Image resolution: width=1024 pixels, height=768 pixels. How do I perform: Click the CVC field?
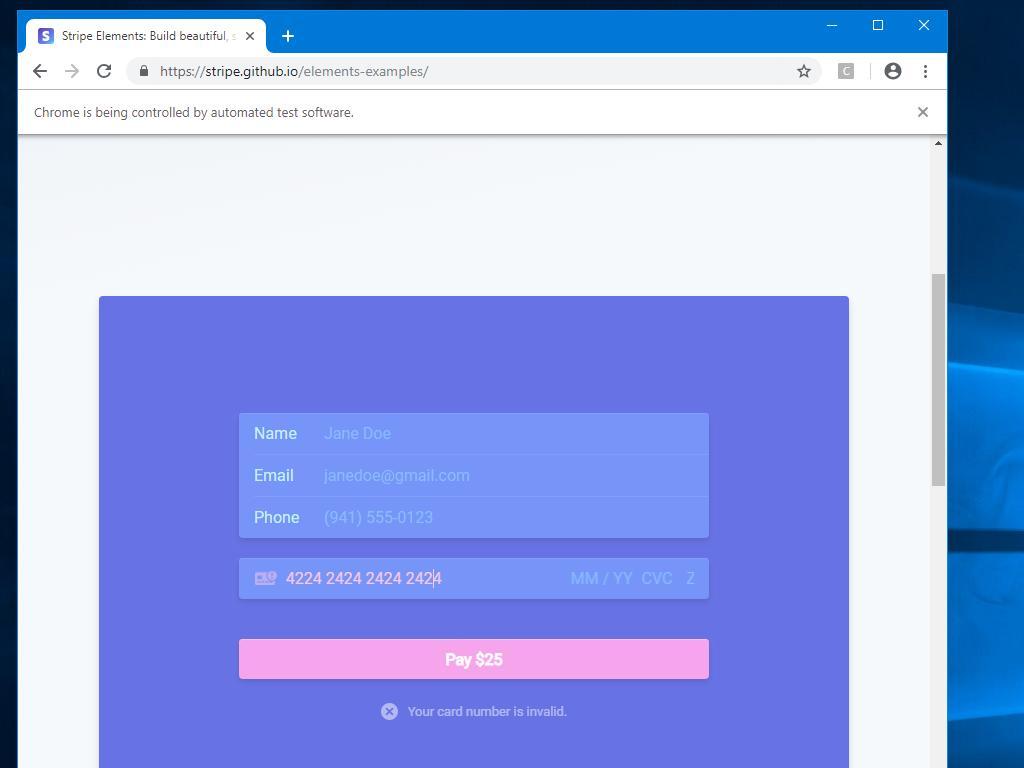coord(657,578)
